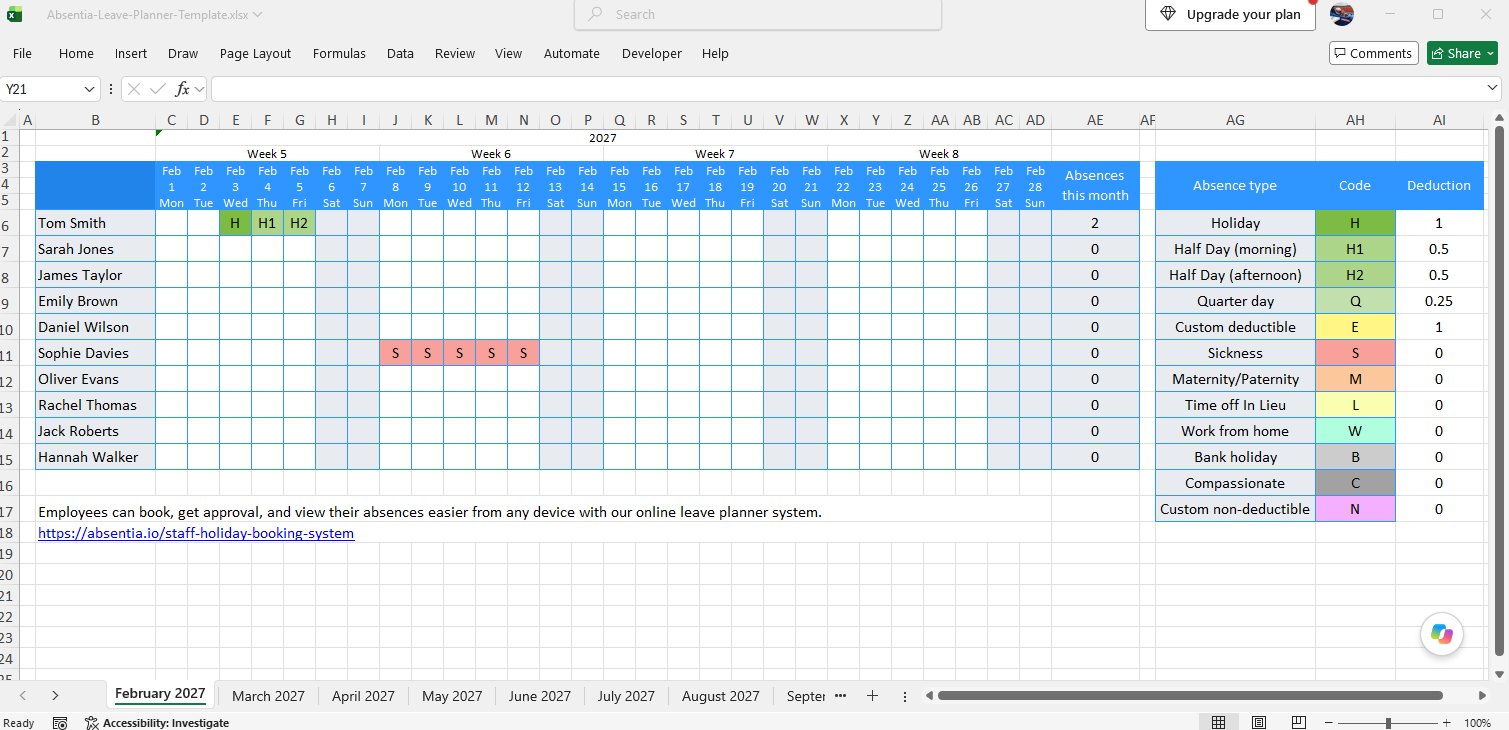This screenshot has width=1509, height=730.
Task: Open the Insert Function fx icon
Action: (x=182, y=89)
